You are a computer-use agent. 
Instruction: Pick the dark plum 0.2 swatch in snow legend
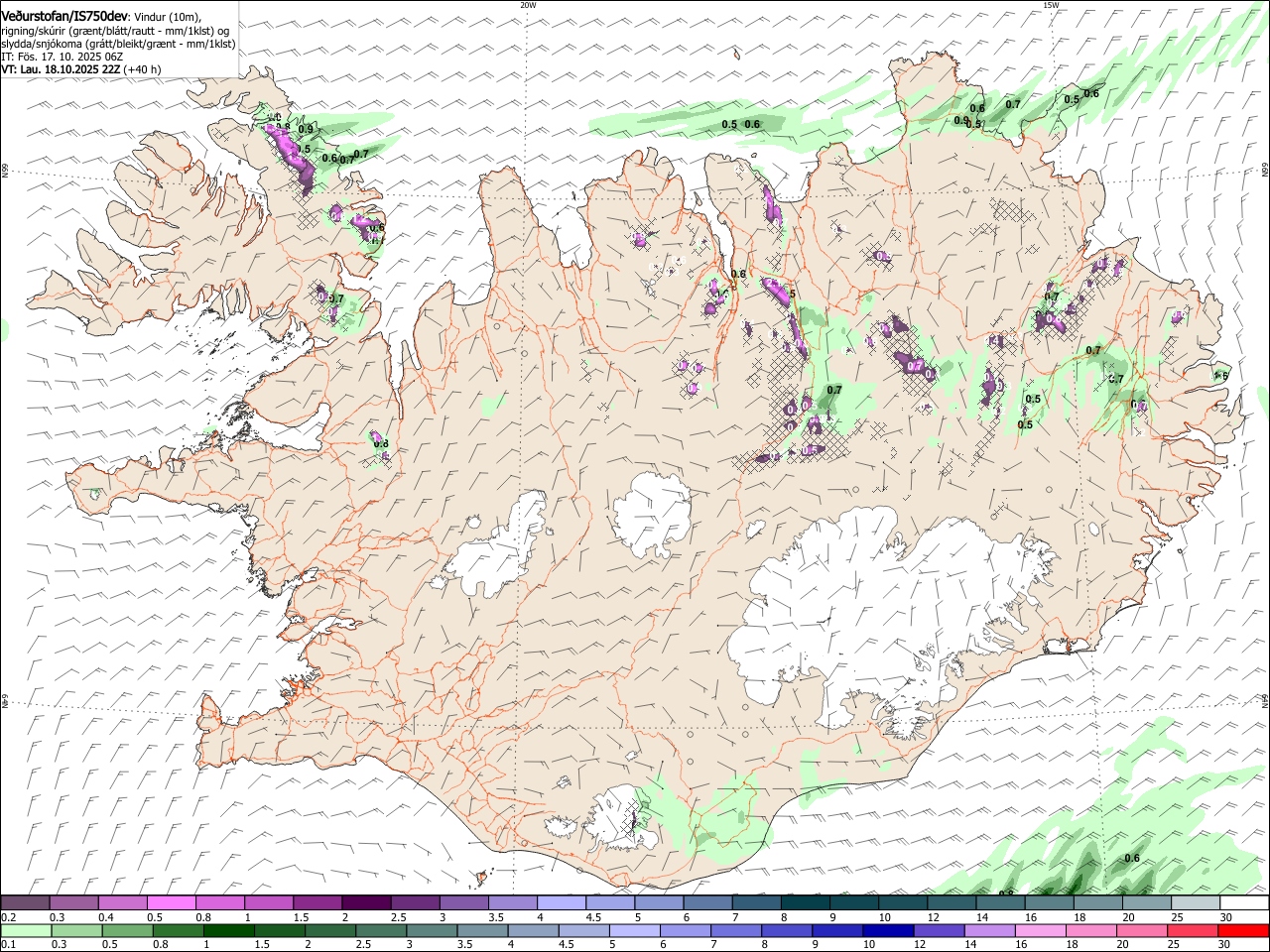(x=25, y=903)
